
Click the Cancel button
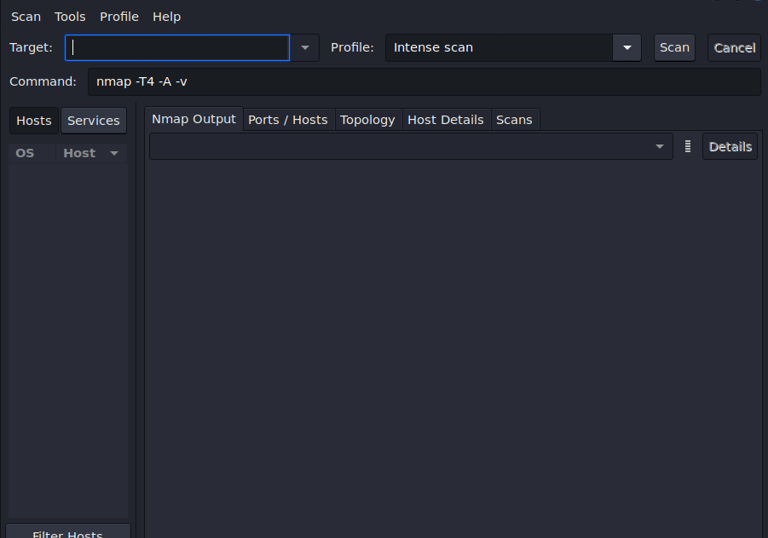(x=734, y=48)
